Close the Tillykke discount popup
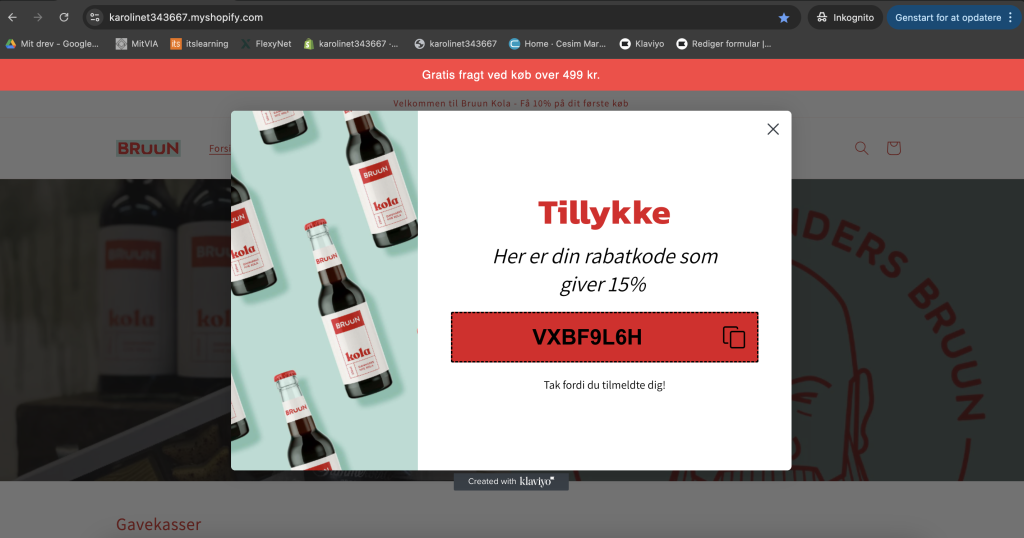Viewport: 1024px width, 538px height. 773,129
